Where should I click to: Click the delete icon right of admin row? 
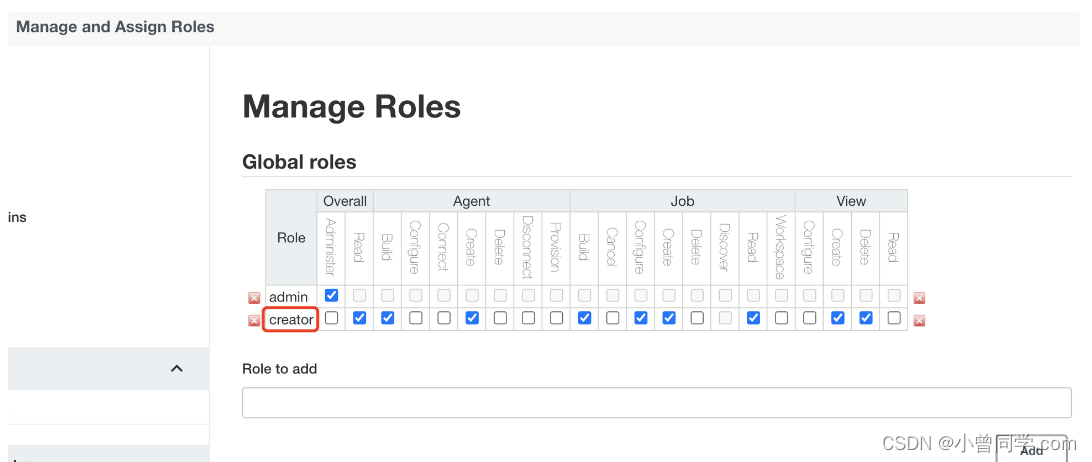click(919, 298)
